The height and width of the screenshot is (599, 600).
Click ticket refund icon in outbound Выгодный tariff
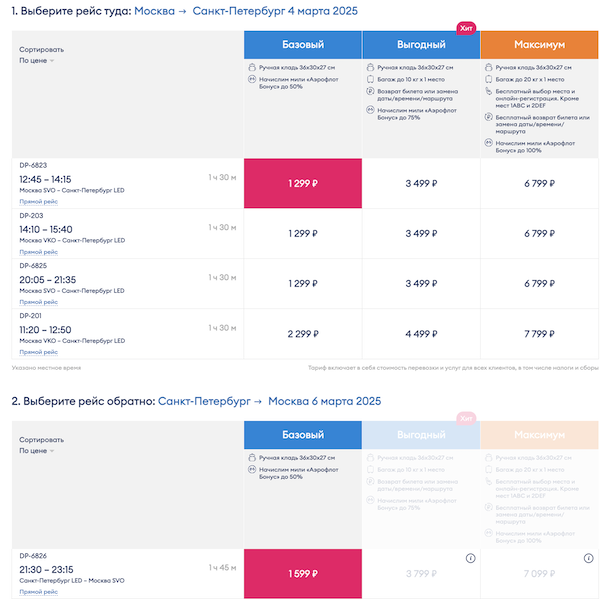coord(369,92)
